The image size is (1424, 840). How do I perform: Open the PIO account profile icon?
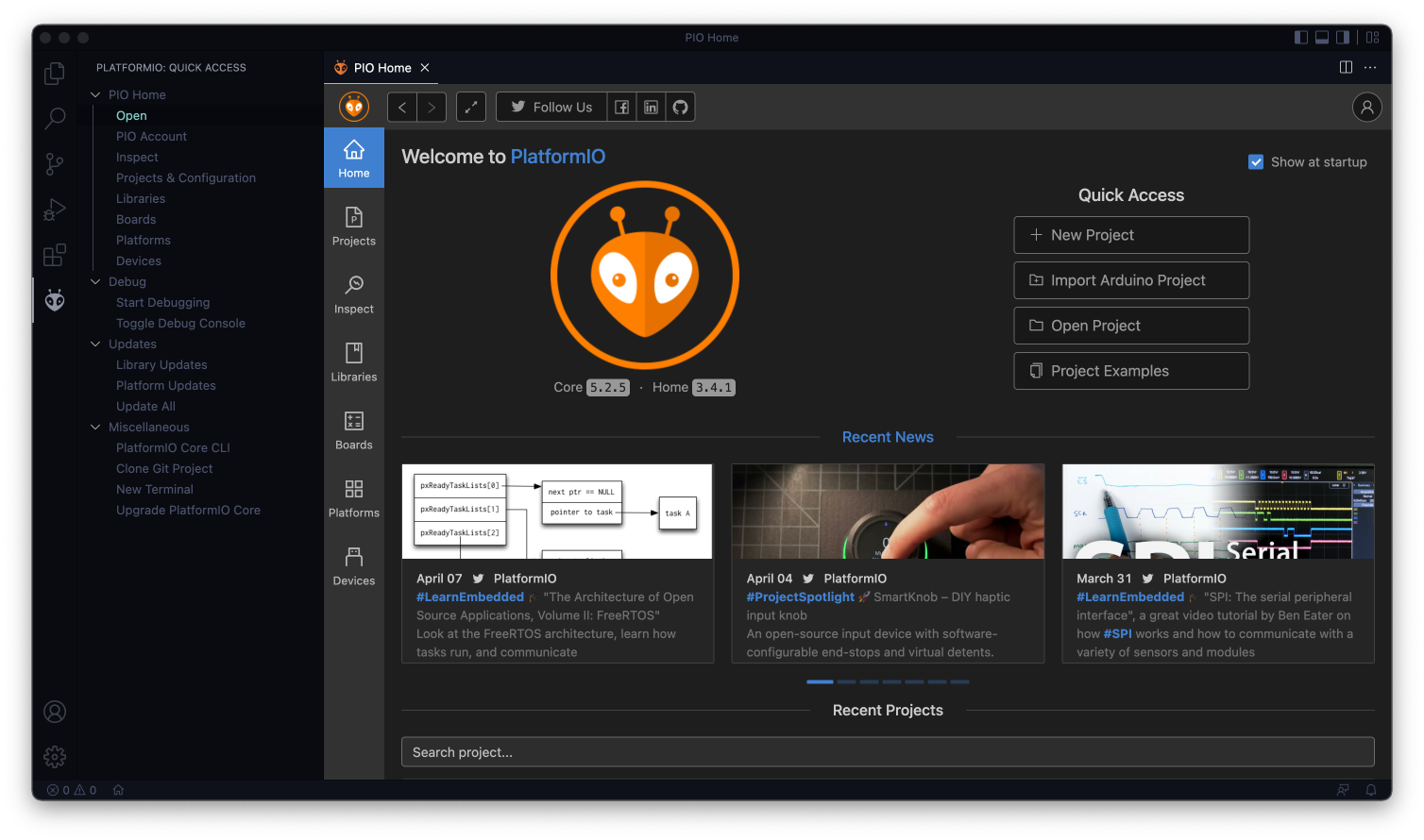[x=1366, y=107]
